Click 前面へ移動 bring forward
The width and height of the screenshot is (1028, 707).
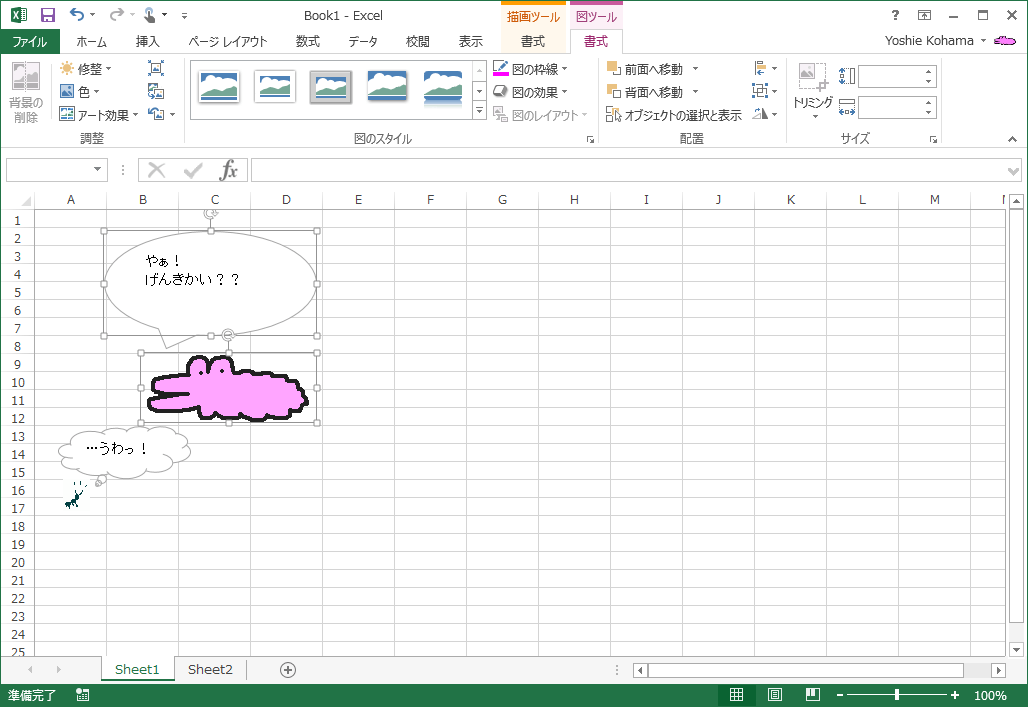pos(646,69)
